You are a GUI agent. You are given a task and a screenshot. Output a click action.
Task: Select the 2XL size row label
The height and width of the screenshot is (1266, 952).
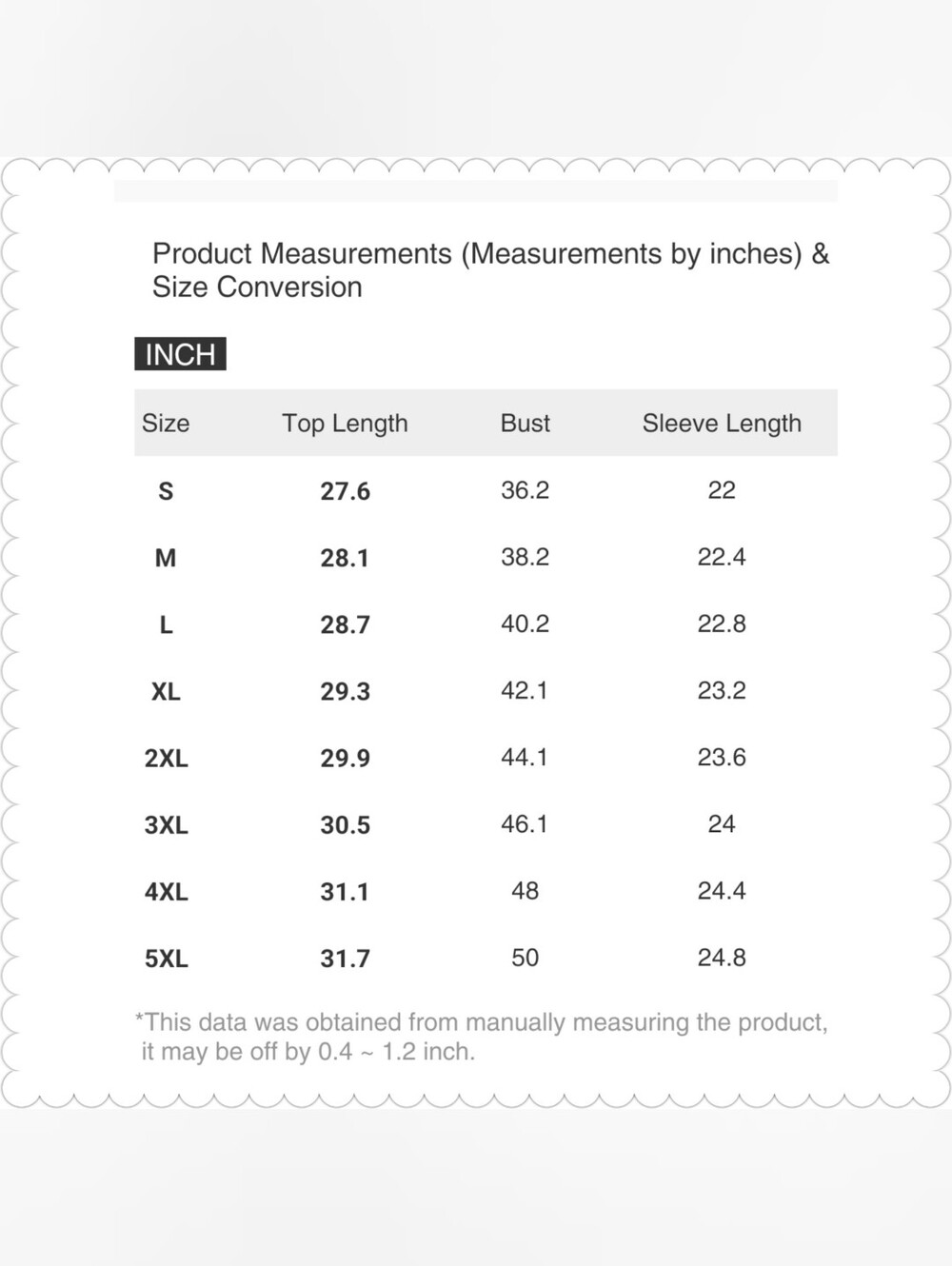[x=166, y=758]
